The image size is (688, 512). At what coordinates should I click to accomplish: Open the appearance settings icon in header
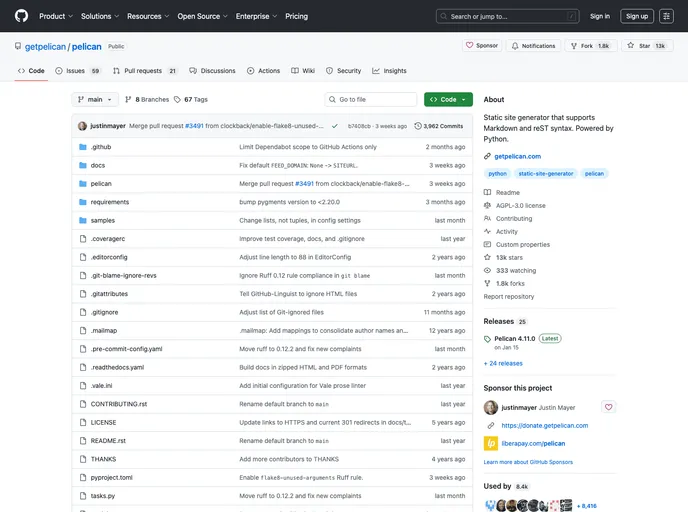tap(666, 16)
